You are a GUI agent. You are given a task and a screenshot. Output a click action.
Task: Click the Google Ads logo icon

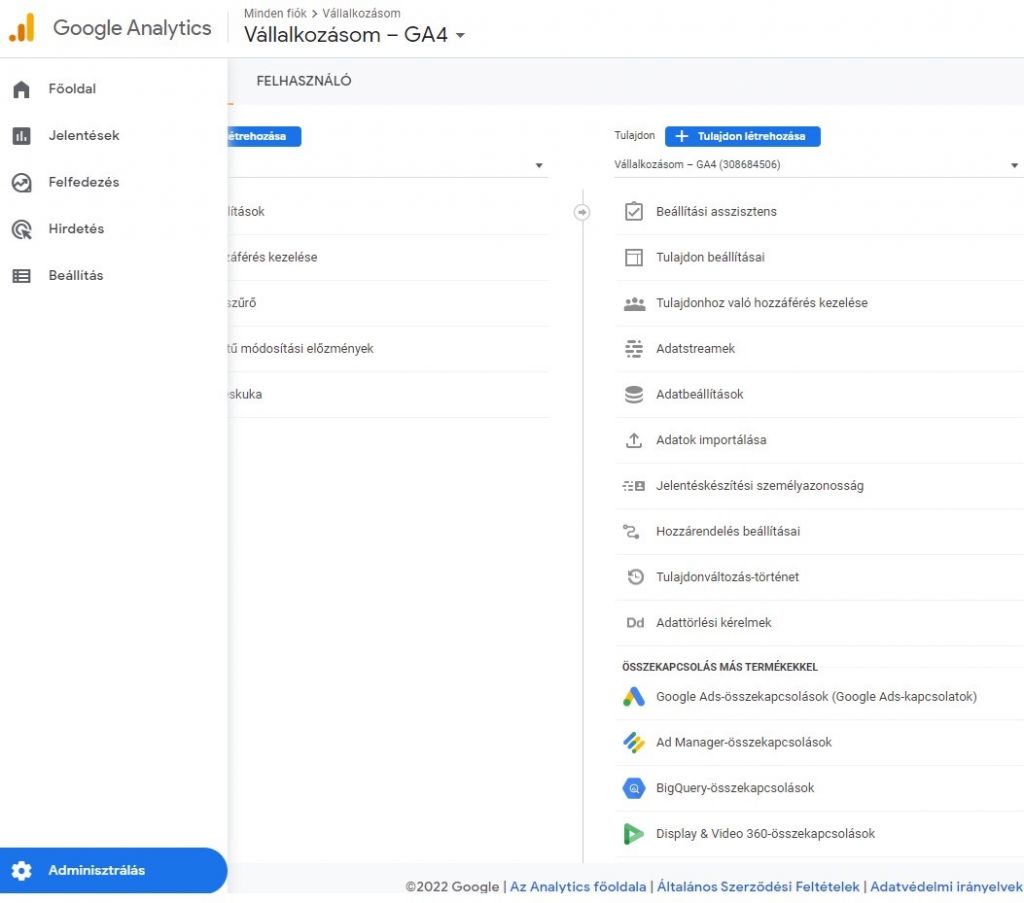click(633, 697)
